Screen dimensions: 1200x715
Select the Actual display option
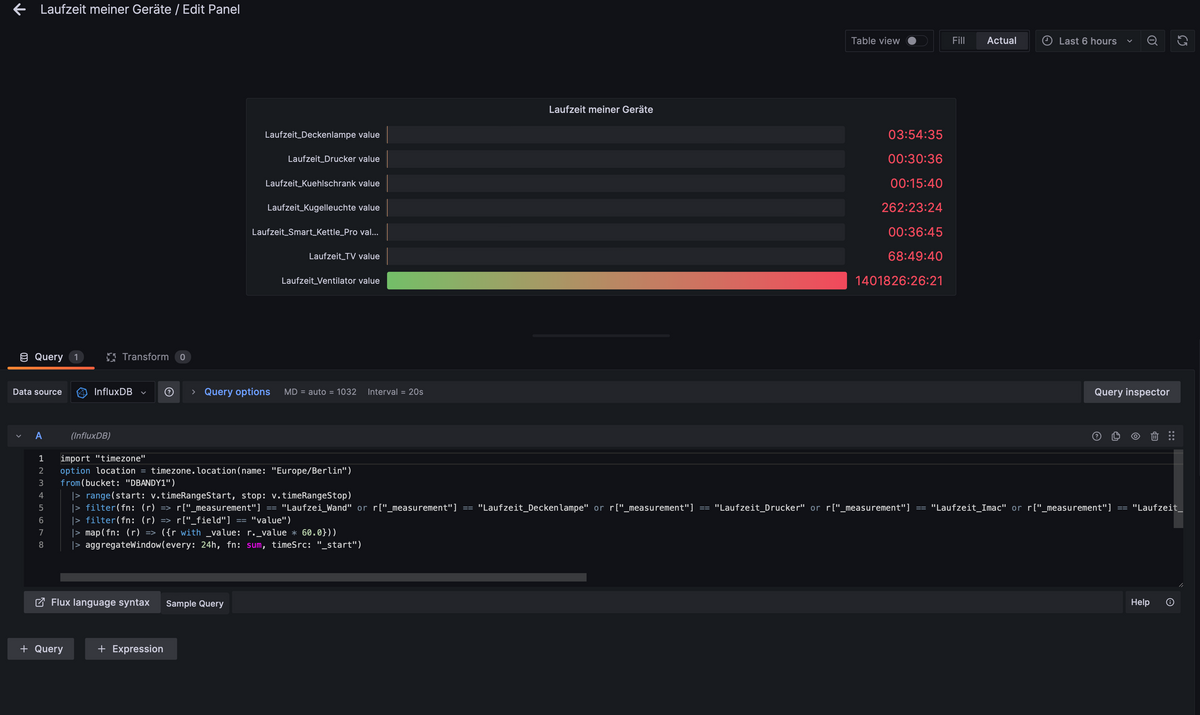tap(1001, 41)
